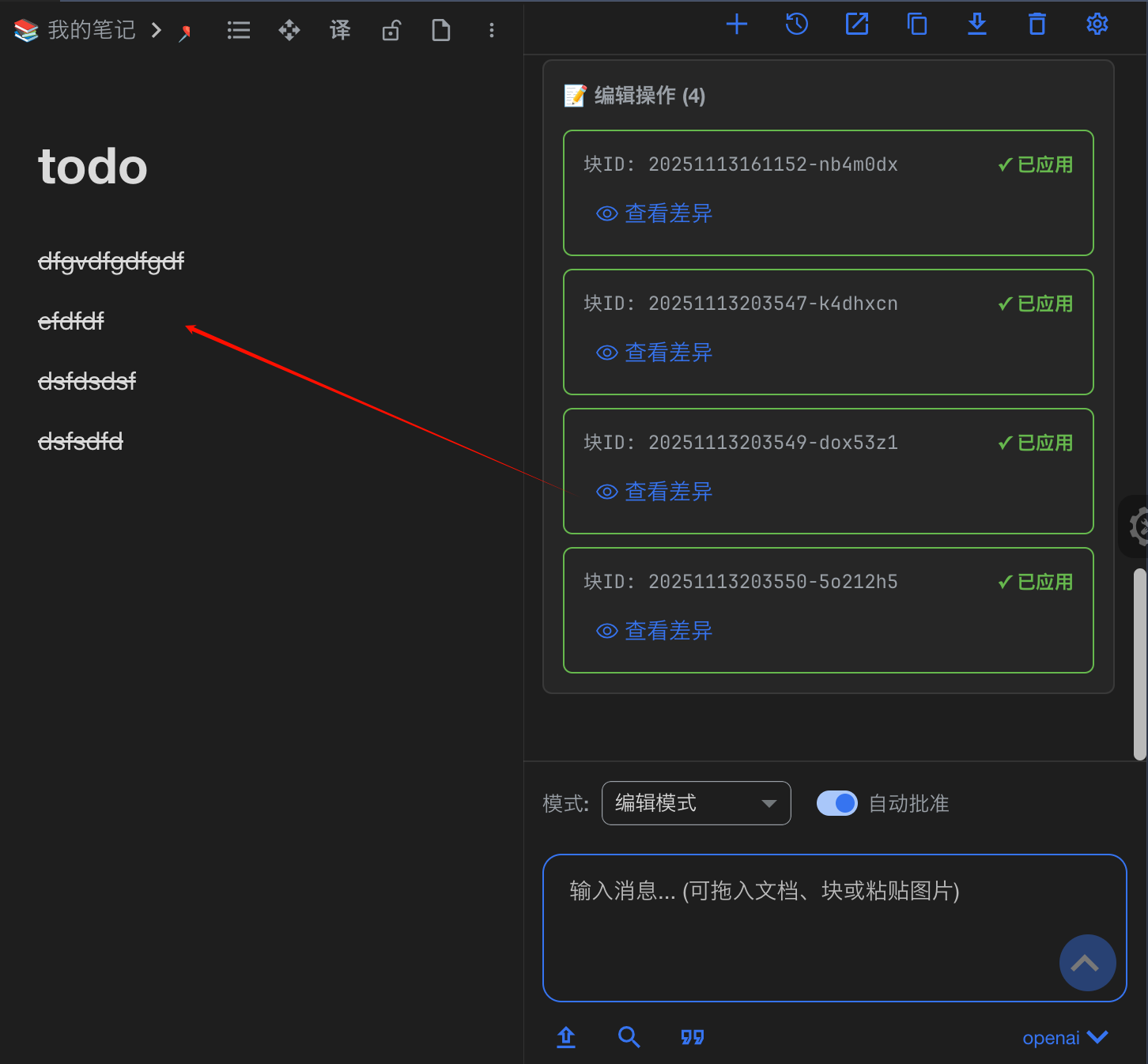The image size is (1148, 1064).
Task: Click the upload arrow icon below input
Action: [x=566, y=1037]
